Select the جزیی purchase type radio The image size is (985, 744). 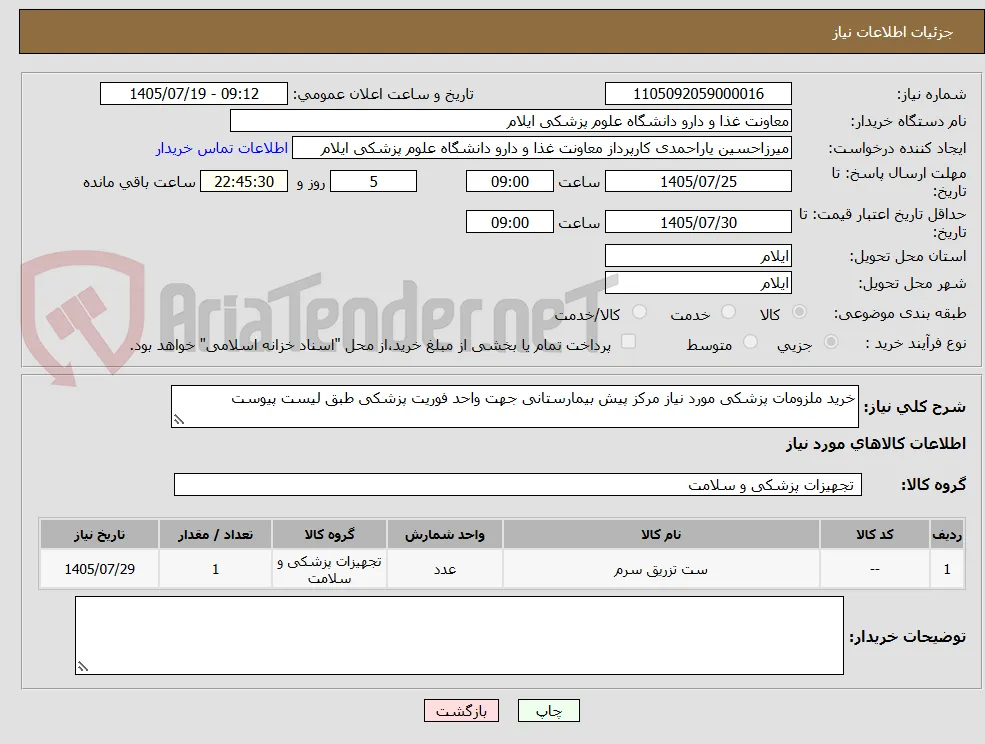[x=830, y=342]
